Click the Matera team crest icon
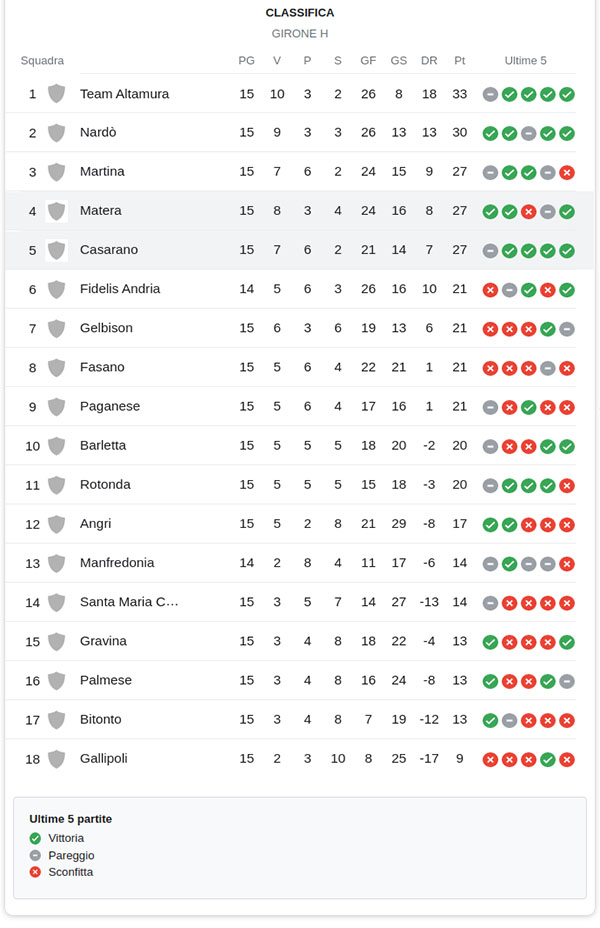The width and height of the screenshot is (600, 928). (x=56, y=211)
